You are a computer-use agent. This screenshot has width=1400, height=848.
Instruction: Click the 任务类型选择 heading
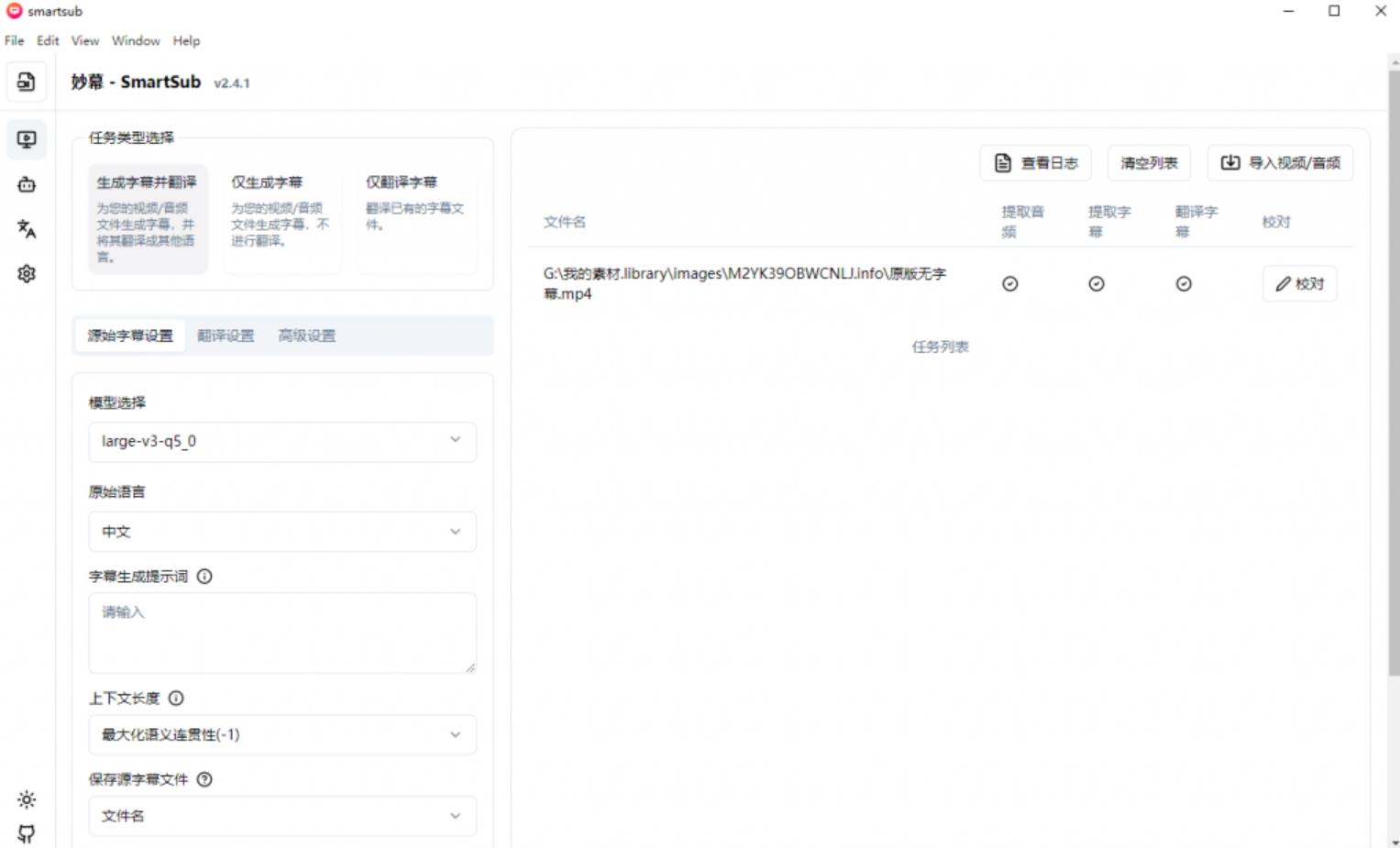pyautogui.click(x=131, y=138)
